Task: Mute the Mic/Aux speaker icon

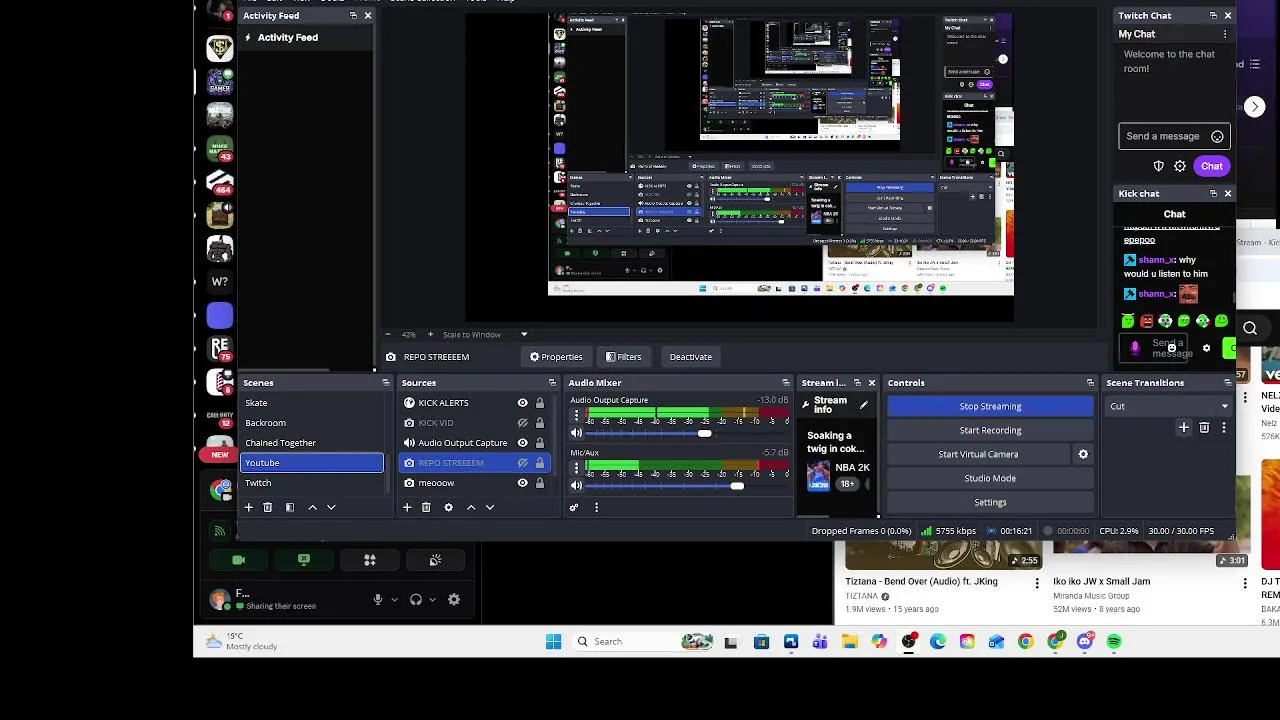Action: pyautogui.click(x=576, y=485)
